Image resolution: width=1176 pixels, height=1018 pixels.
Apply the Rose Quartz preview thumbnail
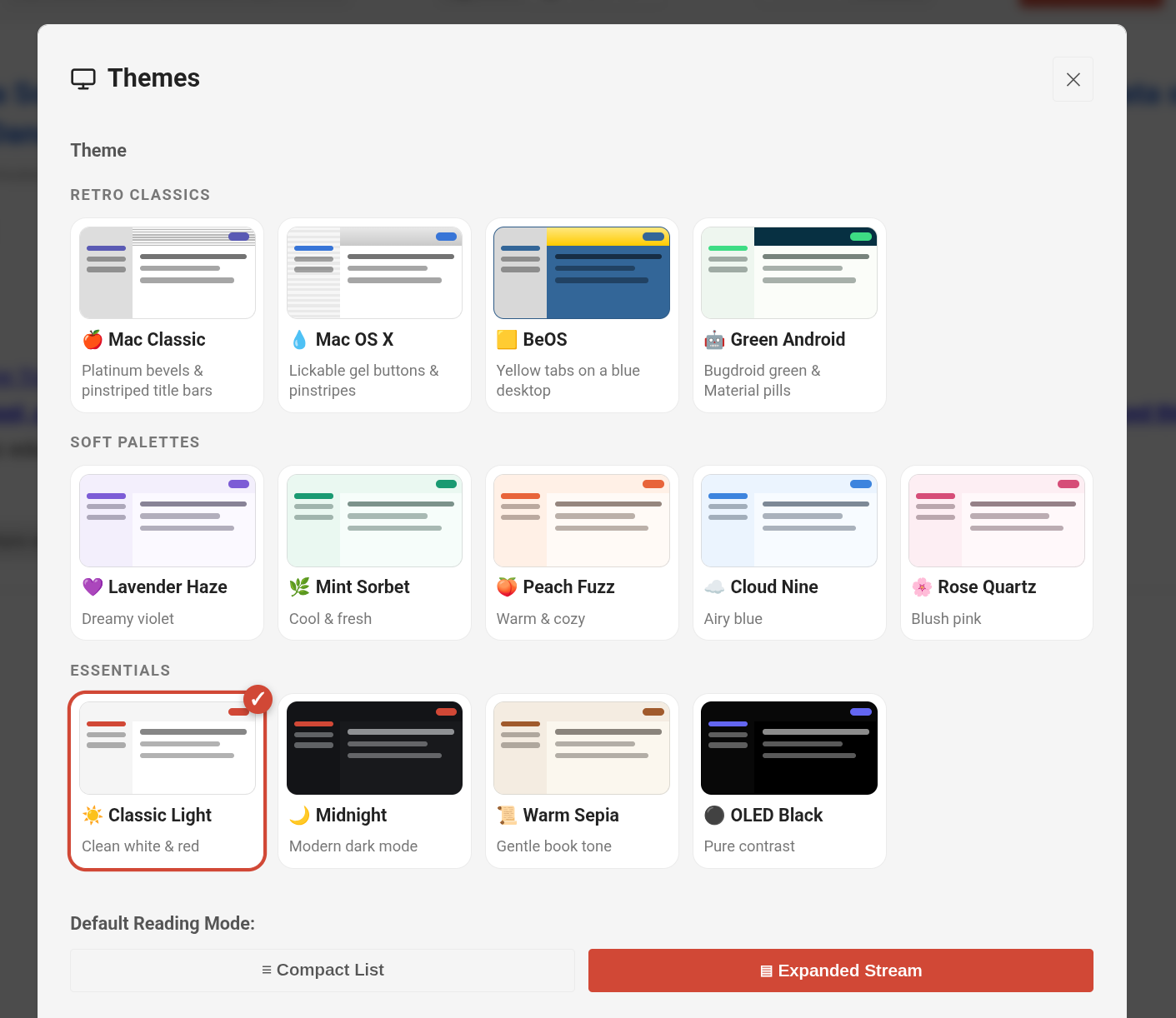tap(997, 521)
